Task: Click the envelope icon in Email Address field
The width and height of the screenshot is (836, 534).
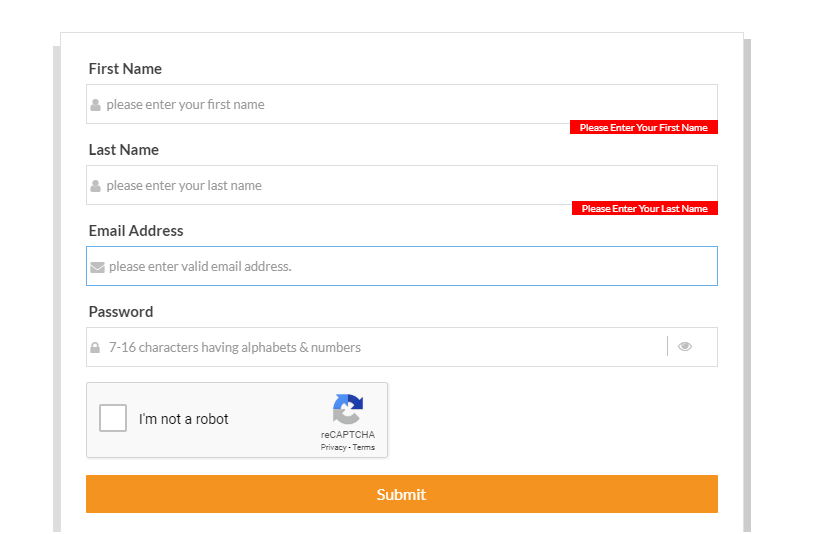Action: pyautogui.click(x=98, y=267)
